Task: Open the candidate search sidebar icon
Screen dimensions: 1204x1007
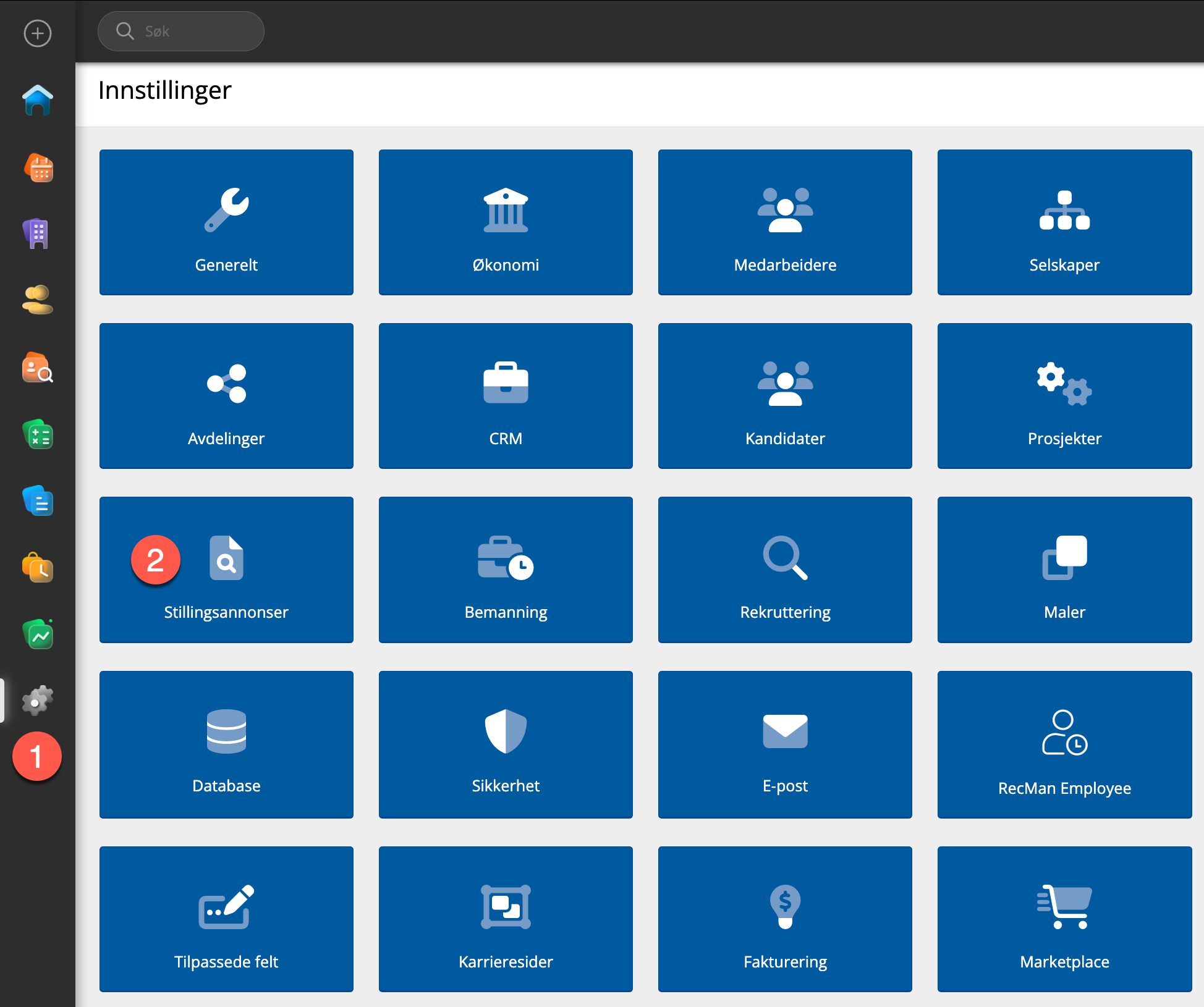Action: [38, 368]
